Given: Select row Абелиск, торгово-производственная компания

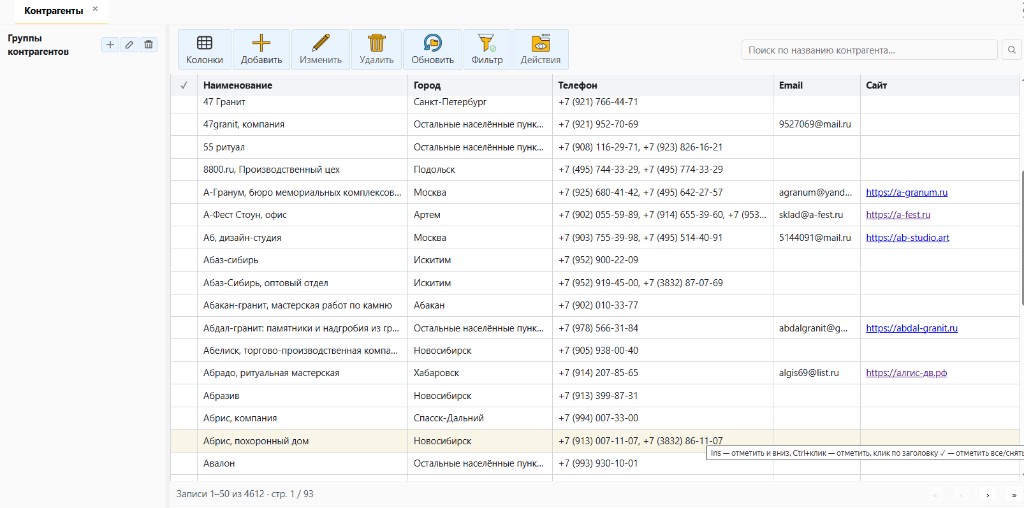Looking at the screenshot, I should pyautogui.click(x=595, y=351).
